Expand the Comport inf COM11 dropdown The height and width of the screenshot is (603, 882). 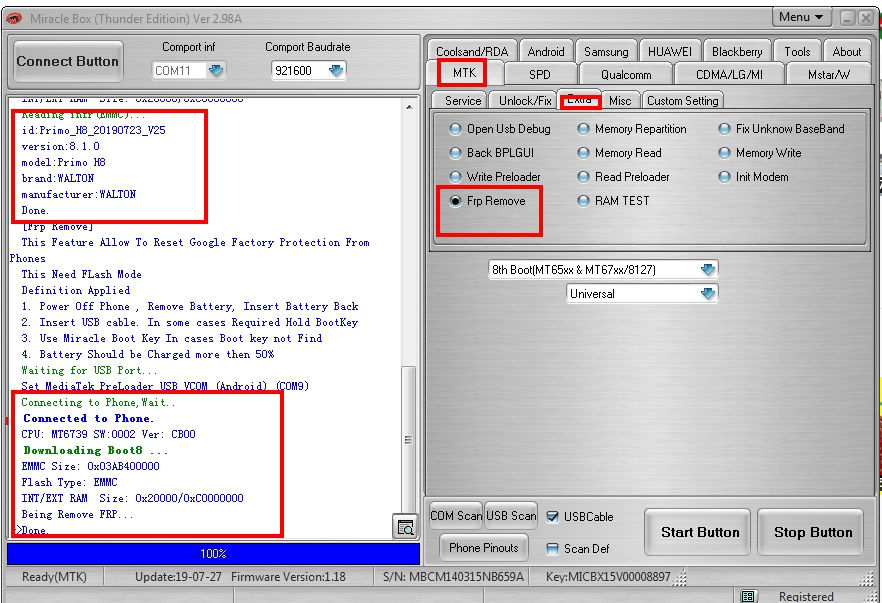point(215,70)
